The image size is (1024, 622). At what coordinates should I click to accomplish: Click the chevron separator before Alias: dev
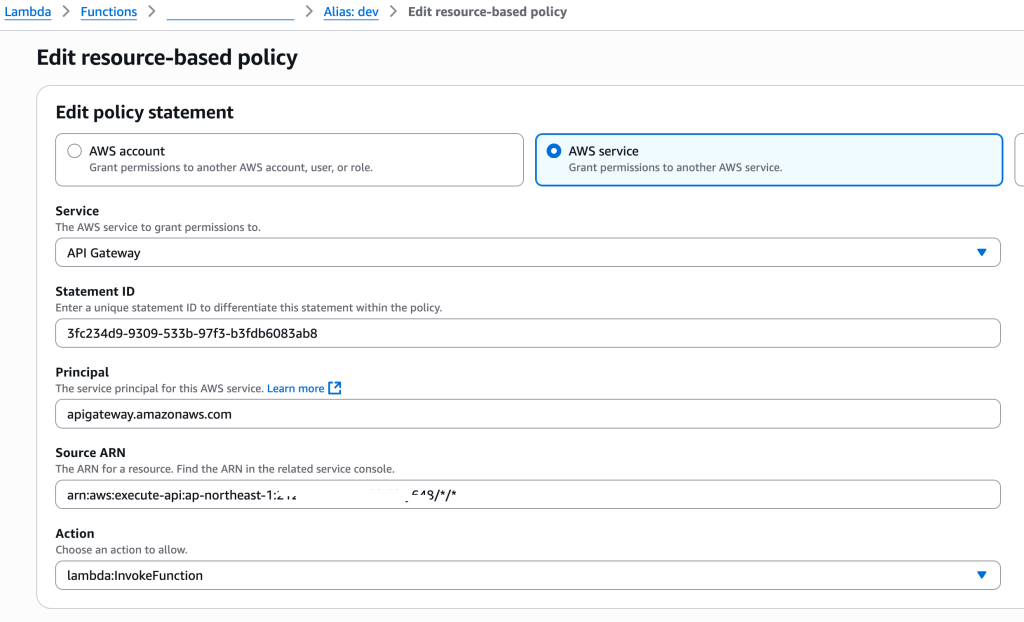tap(309, 12)
